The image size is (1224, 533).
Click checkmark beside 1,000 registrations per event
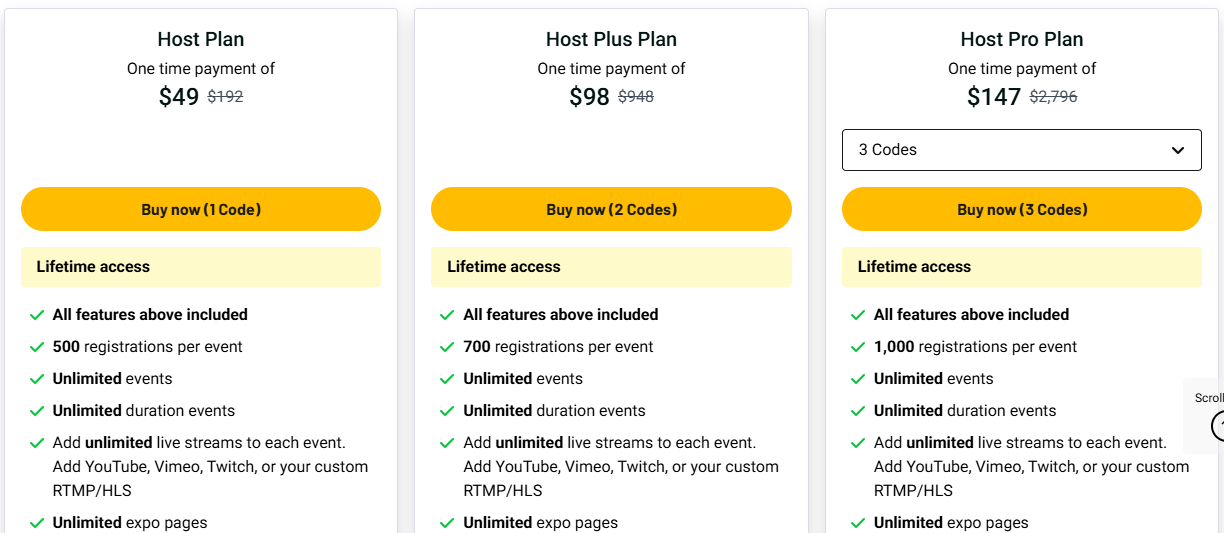pyautogui.click(x=858, y=347)
